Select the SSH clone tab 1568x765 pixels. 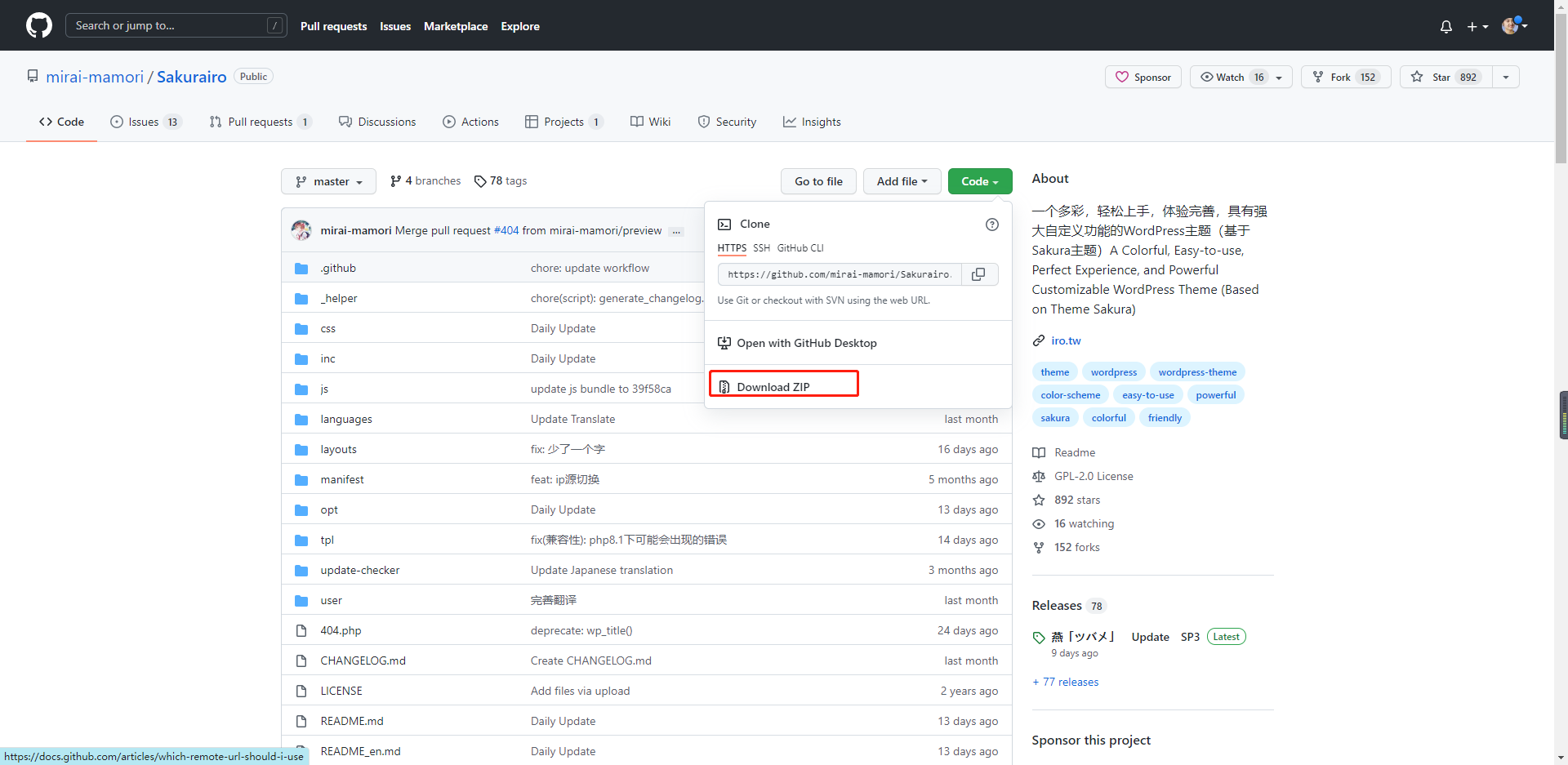point(761,248)
